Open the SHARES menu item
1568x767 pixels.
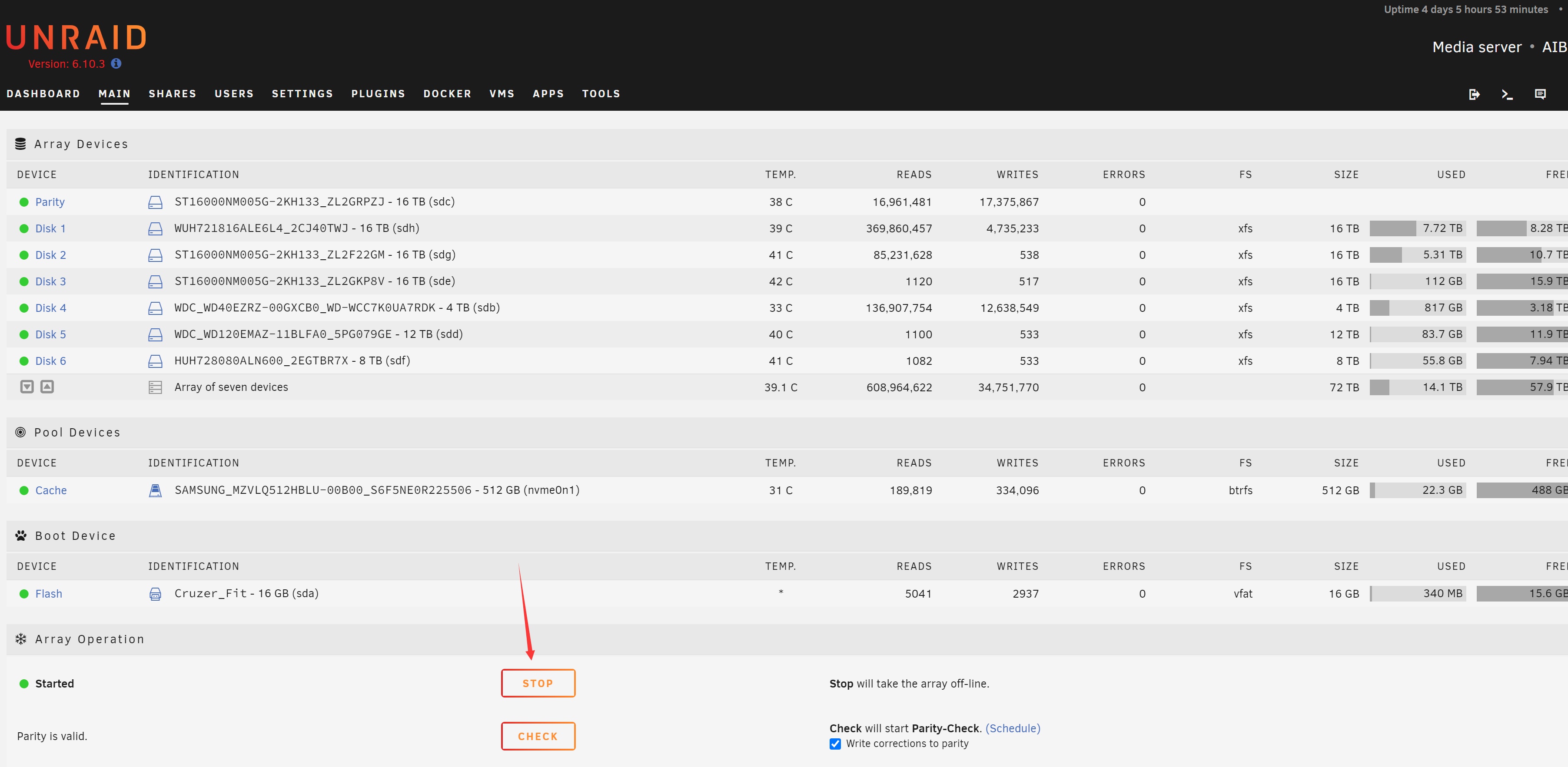(172, 94)
